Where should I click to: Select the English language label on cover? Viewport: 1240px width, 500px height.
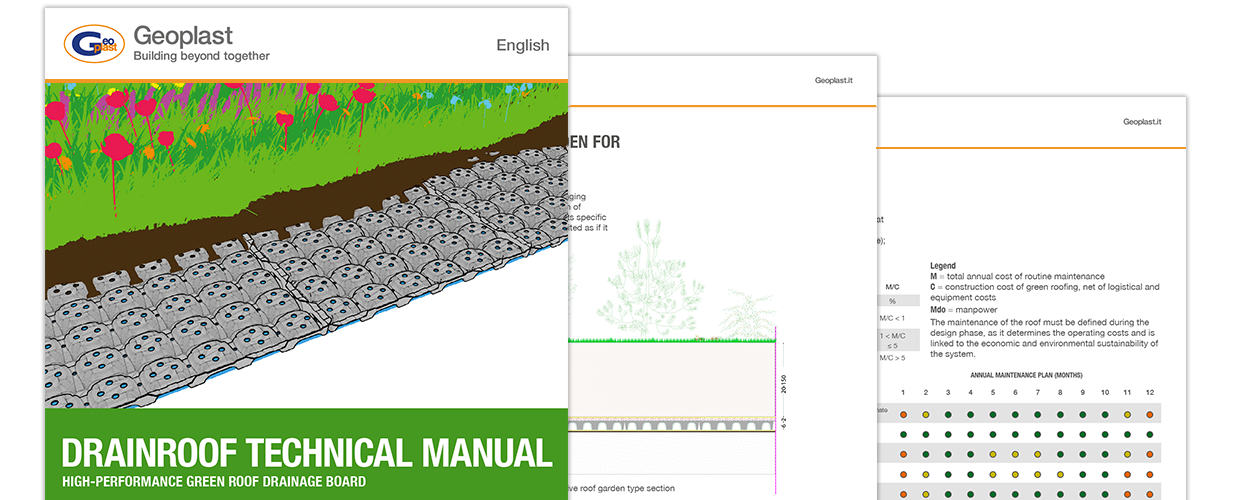point(522,45)
